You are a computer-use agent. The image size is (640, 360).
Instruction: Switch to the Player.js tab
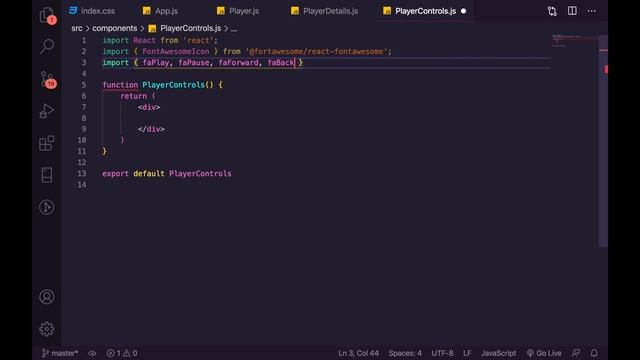[238, 11]
